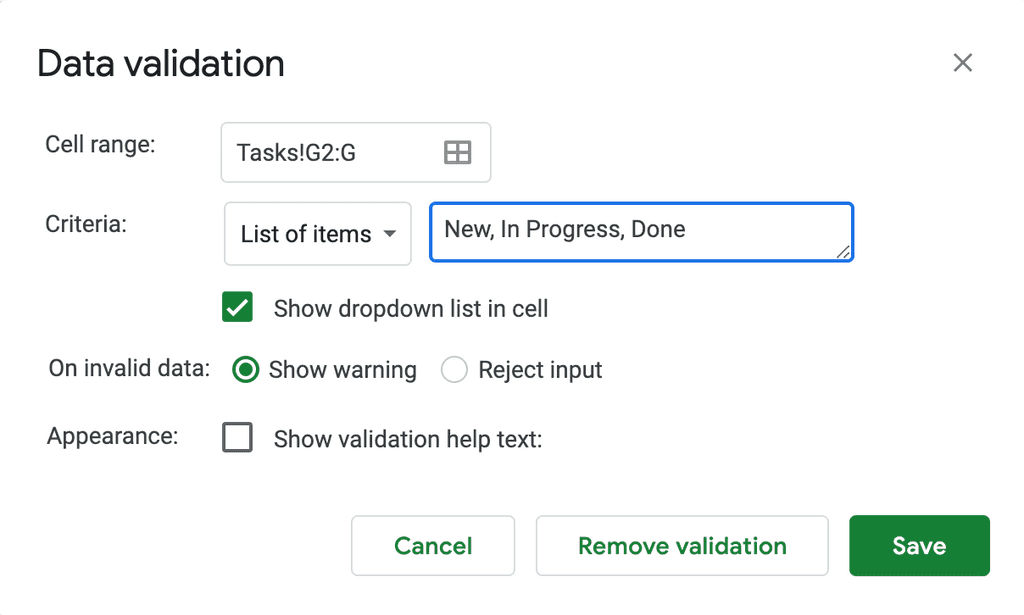This screenshot has height=615, width=1024.
Task: Select the Show warning radio button
Action: pos(243,369)
